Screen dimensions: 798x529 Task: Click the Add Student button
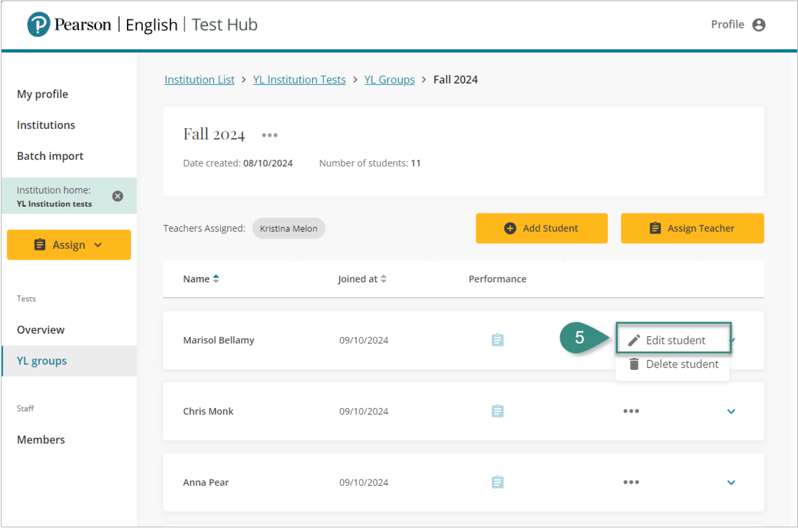click(x=541, y=228)
